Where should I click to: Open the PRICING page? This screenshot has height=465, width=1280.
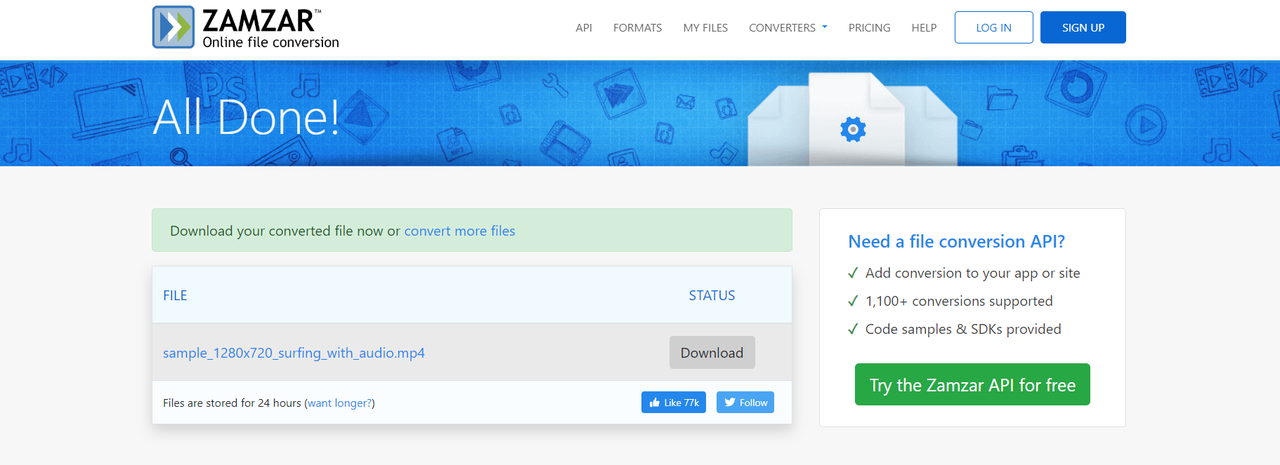[x=869, y=28]
